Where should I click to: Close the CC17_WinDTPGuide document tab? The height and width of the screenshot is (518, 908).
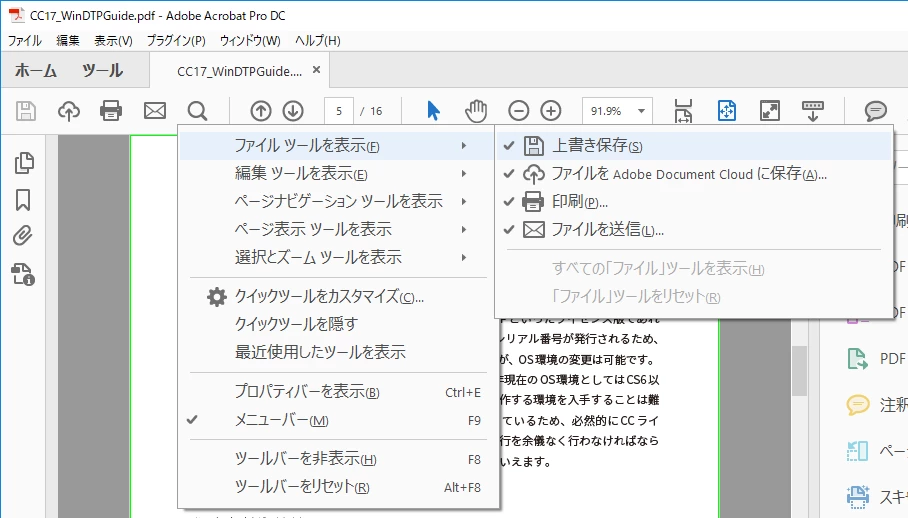pyautogui.click(x=316, y=69)
